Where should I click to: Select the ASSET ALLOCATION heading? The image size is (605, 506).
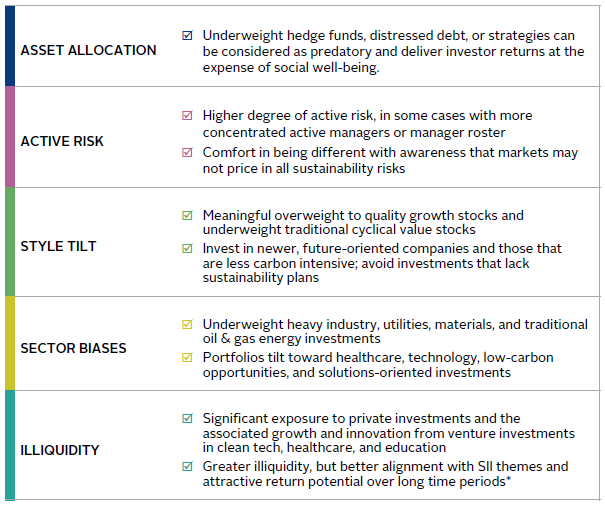88,50
